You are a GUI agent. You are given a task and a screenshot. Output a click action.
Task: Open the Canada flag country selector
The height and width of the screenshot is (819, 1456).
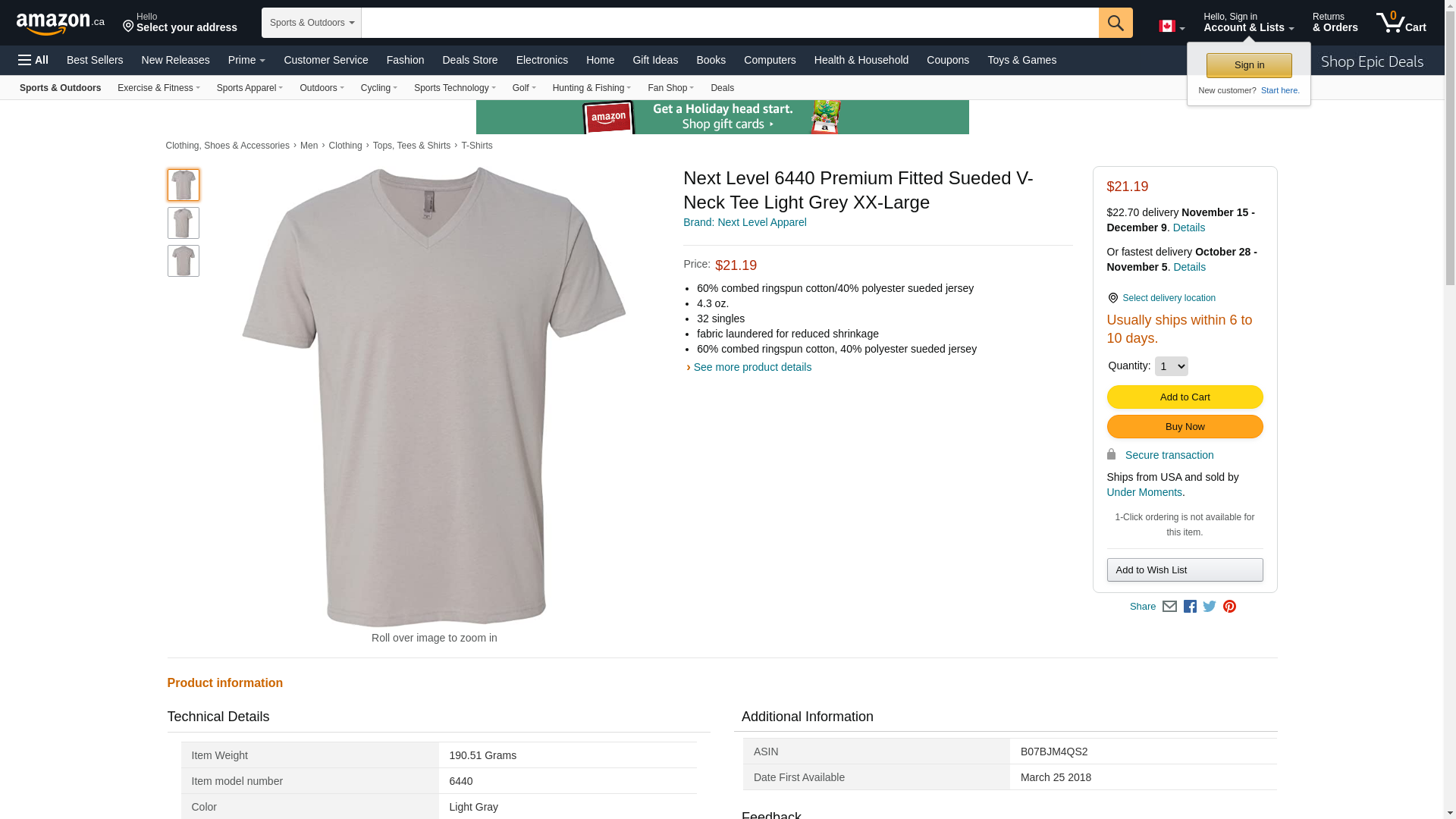1171,27
